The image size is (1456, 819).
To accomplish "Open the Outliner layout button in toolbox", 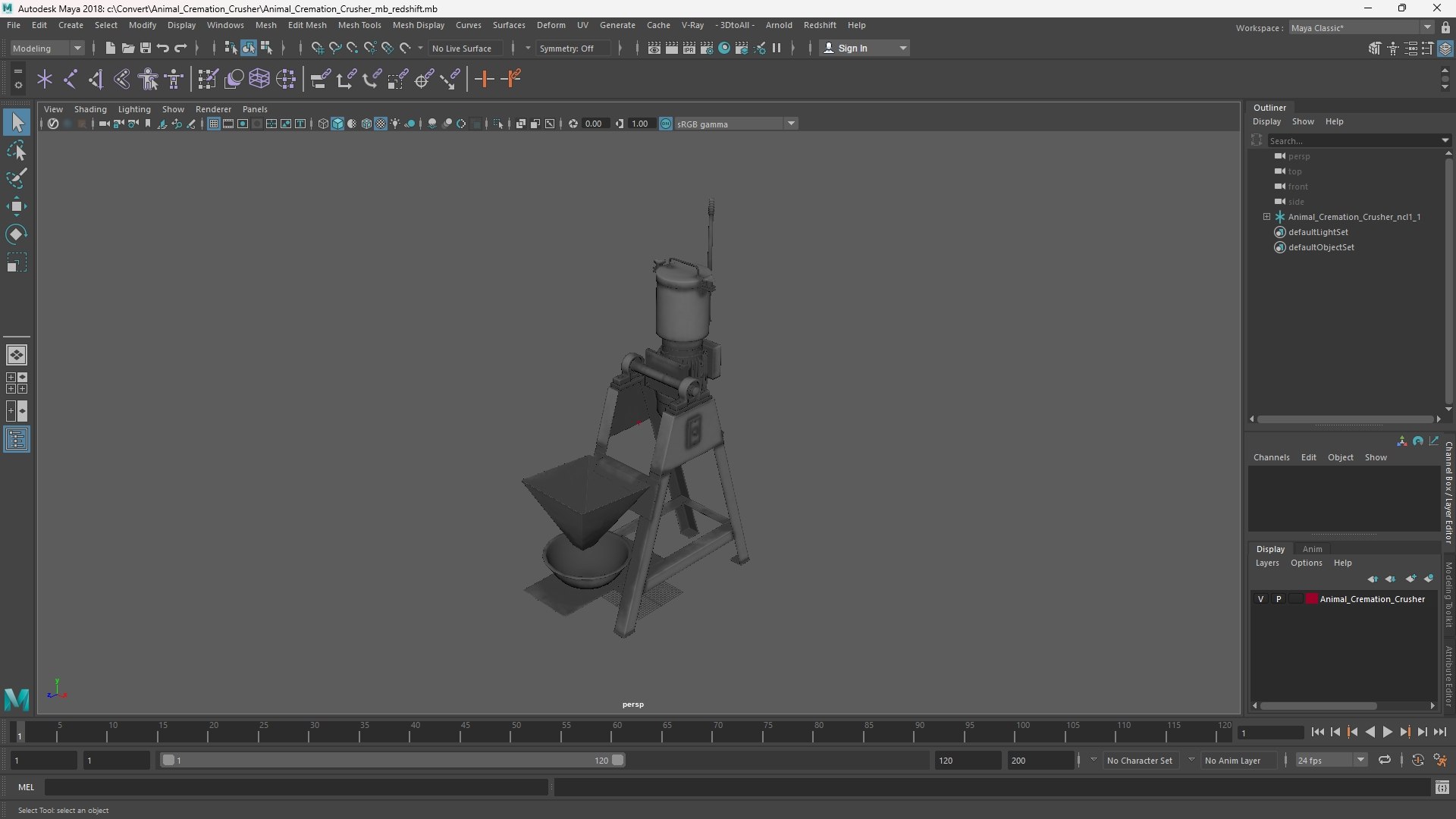I will point(17,440).
